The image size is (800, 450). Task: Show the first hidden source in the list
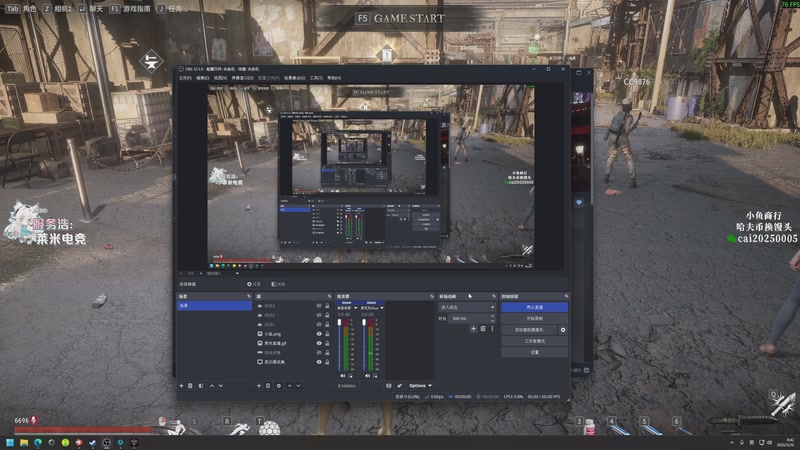click(319, 306)
